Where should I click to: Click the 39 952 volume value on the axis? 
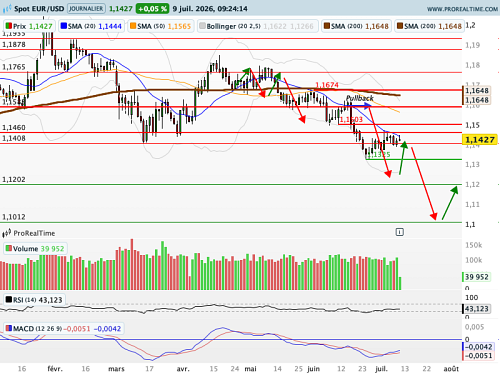pos(477,277)
